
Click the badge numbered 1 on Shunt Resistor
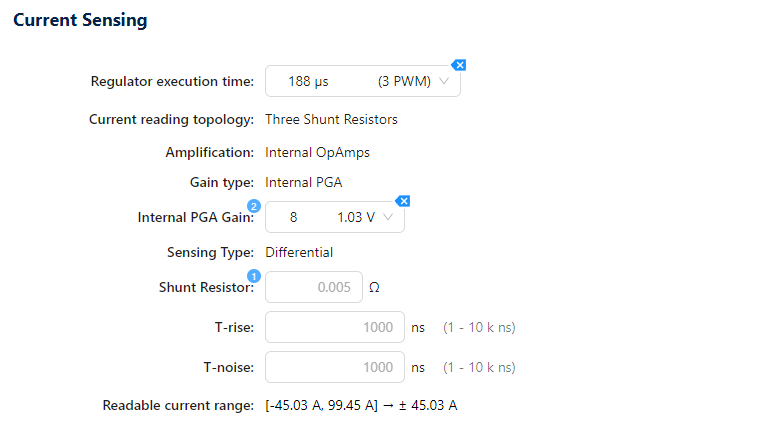pos(253,276)
